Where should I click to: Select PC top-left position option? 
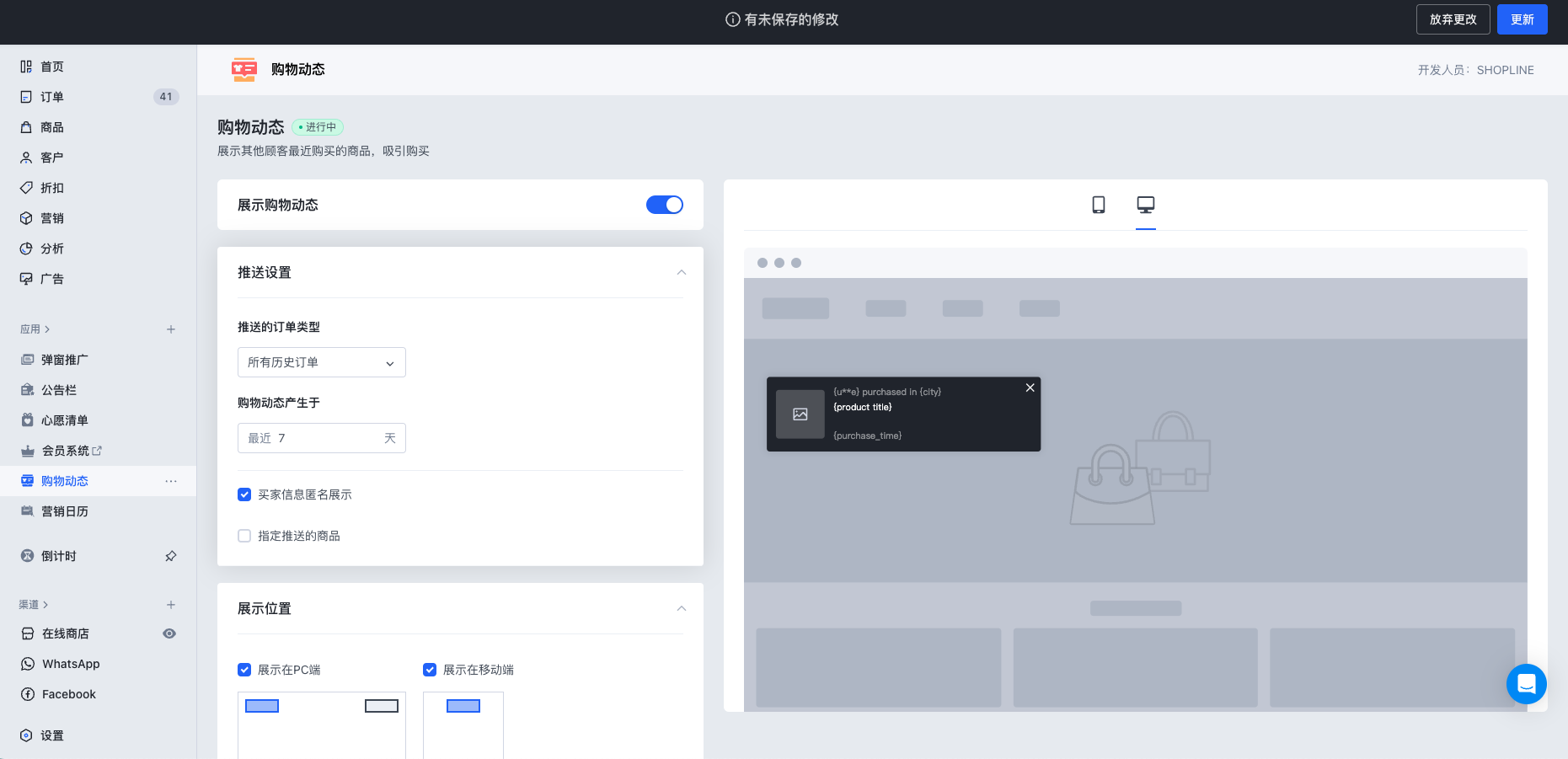pos(262,706)
